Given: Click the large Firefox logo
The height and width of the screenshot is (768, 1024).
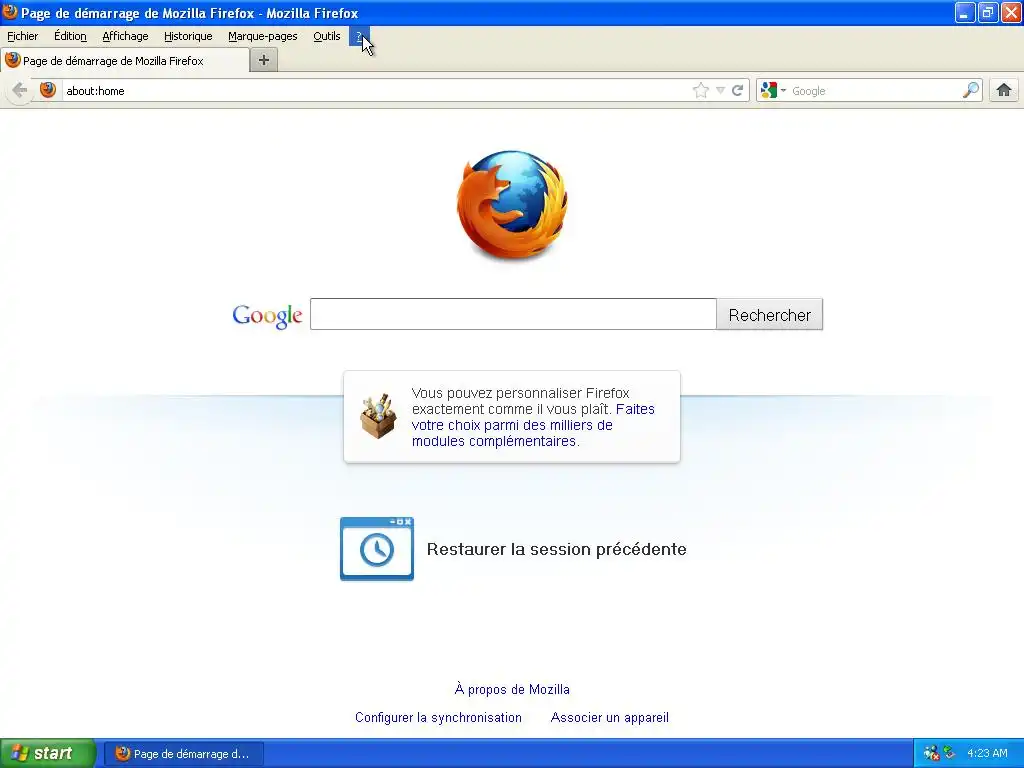Looking at the screenshot, I should pyautogui.click(x=512, y=204).
